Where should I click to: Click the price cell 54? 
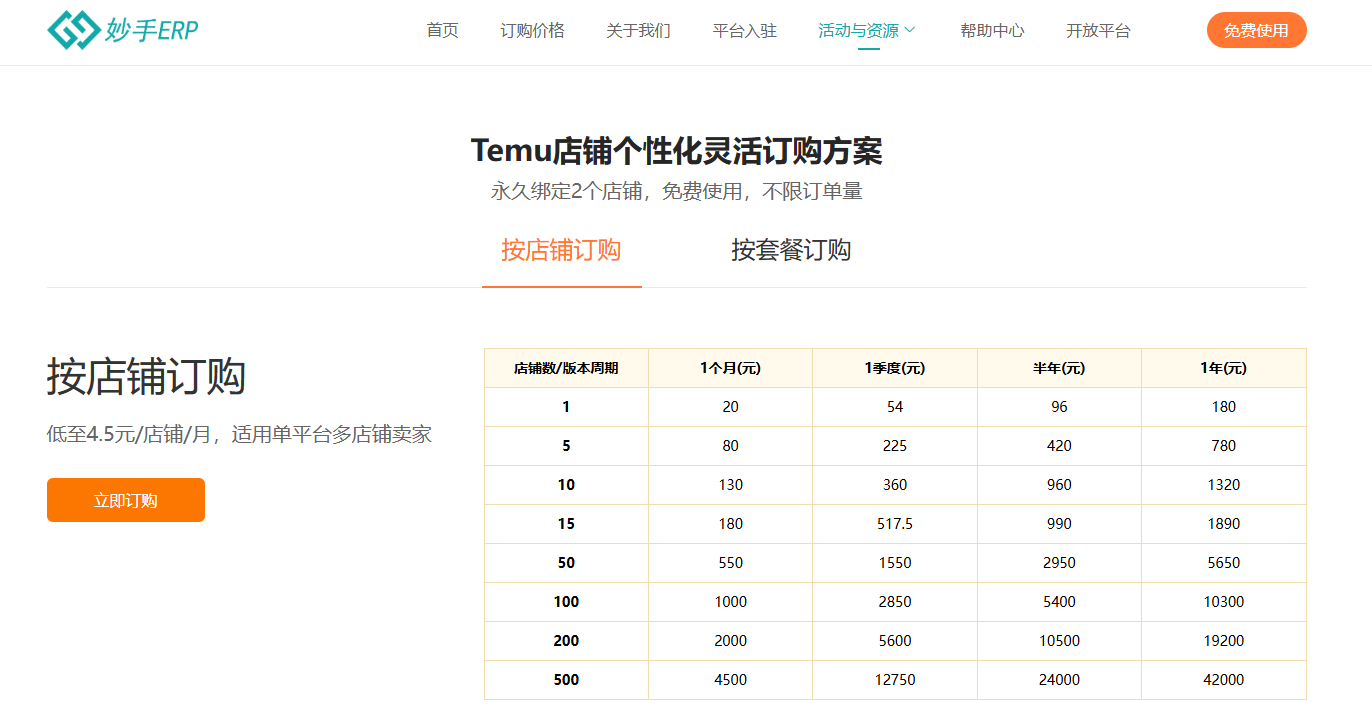point(895,407)
